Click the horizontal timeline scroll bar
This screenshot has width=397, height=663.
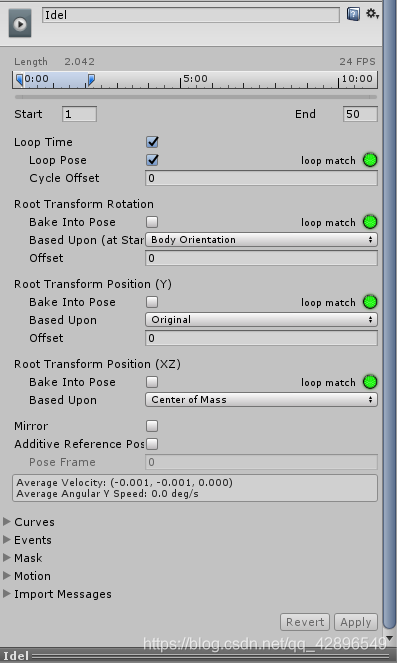click(x=195, y=97)
